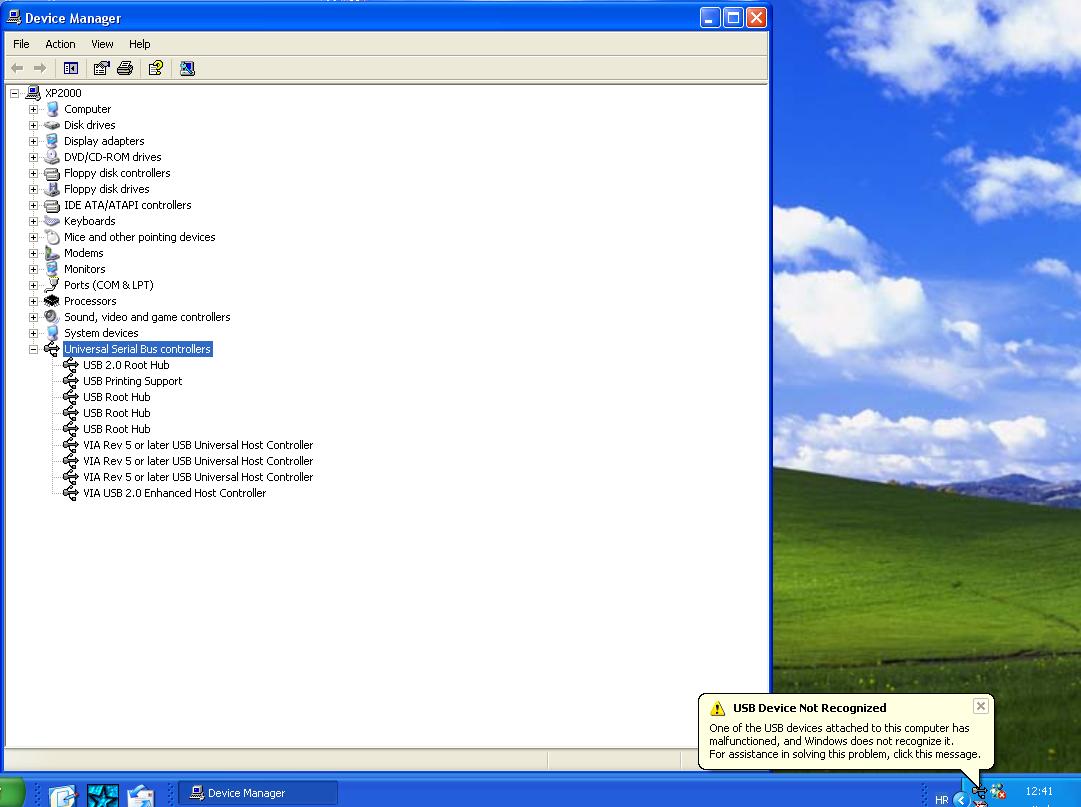The image size is (1081, 807).
Task: Expand the Display adapters node
Action: (33, 141)
